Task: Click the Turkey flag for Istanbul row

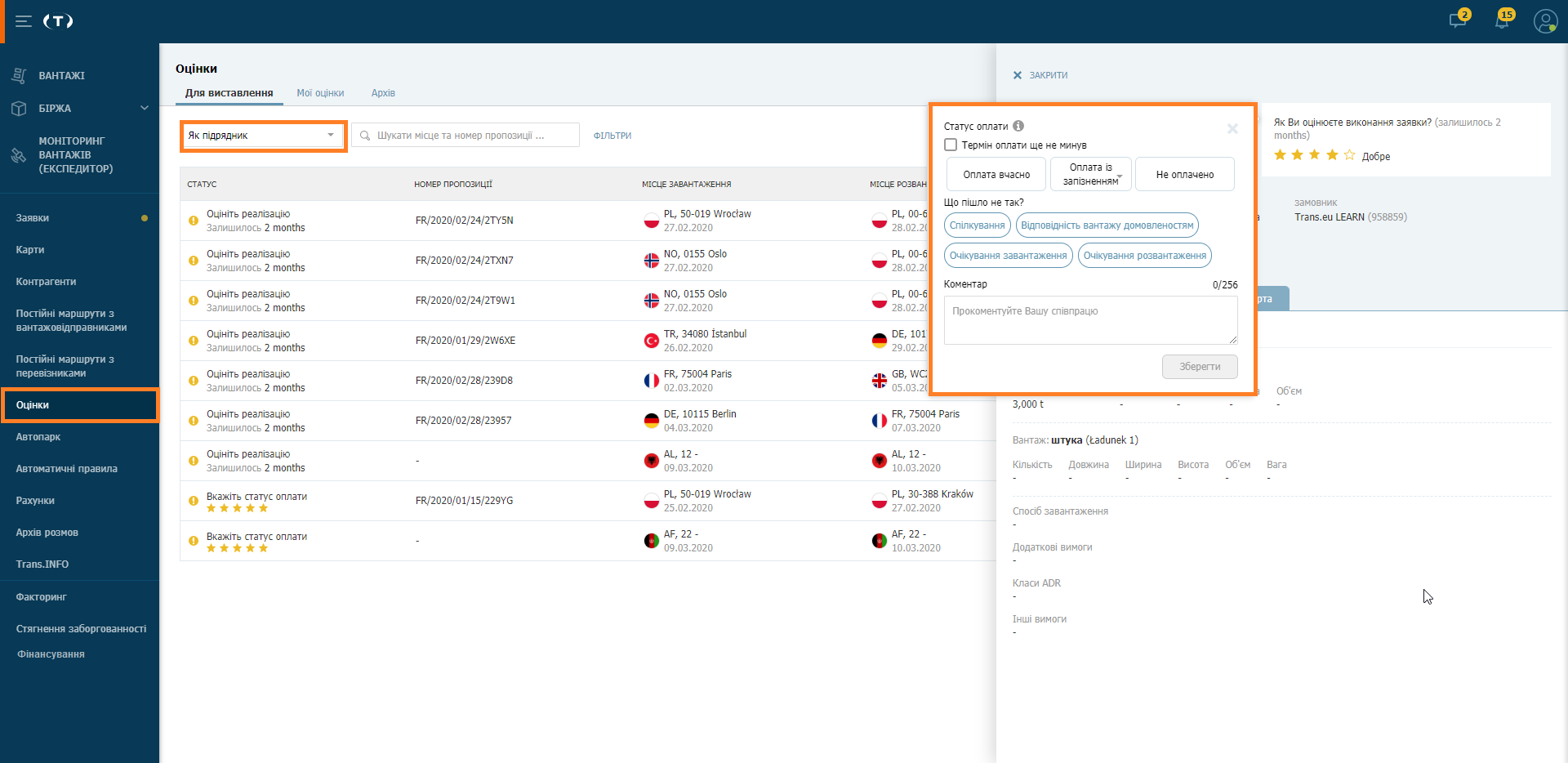Action: (x=651, y=341)
